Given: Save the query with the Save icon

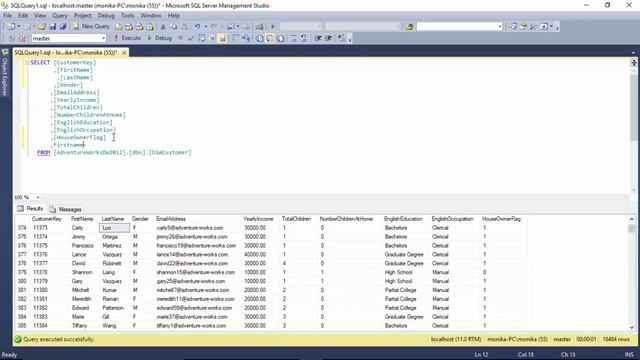Looking at the screenshot, I should point(52,27).
